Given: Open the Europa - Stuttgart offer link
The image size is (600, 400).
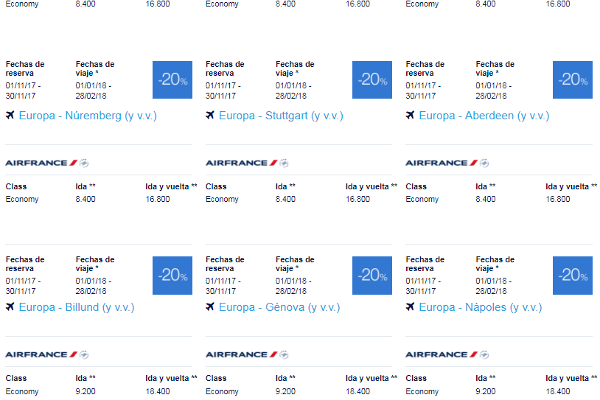Looking at the screenshot, I should pyautogui.click(x=281, y=116).
